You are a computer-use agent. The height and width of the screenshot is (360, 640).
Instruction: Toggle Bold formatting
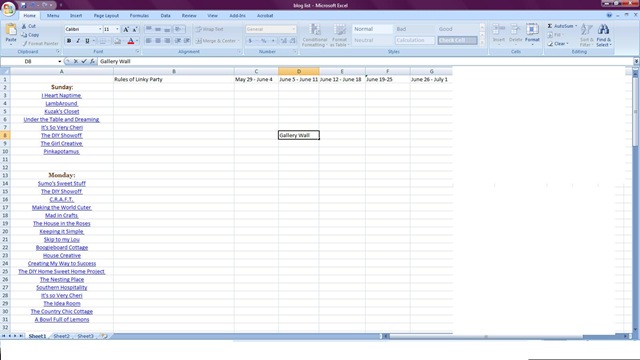coord(69,41)
